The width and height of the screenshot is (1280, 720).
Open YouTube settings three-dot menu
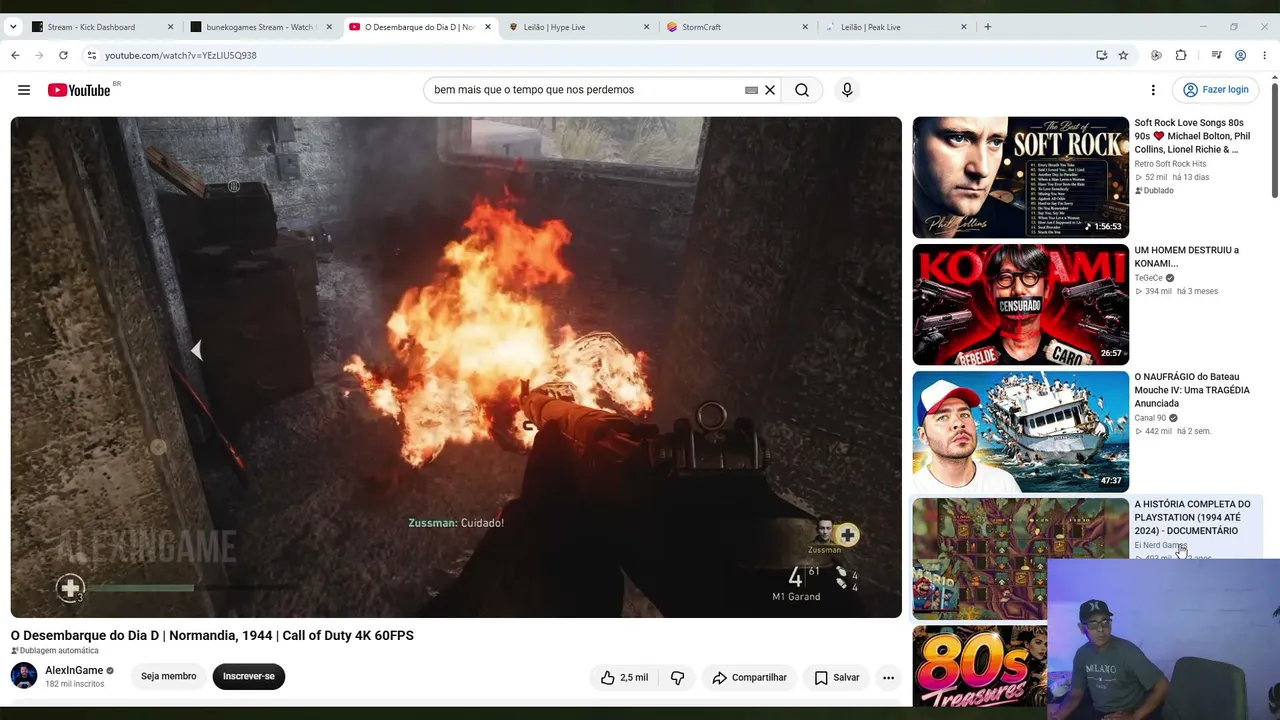coord(1153,90)
